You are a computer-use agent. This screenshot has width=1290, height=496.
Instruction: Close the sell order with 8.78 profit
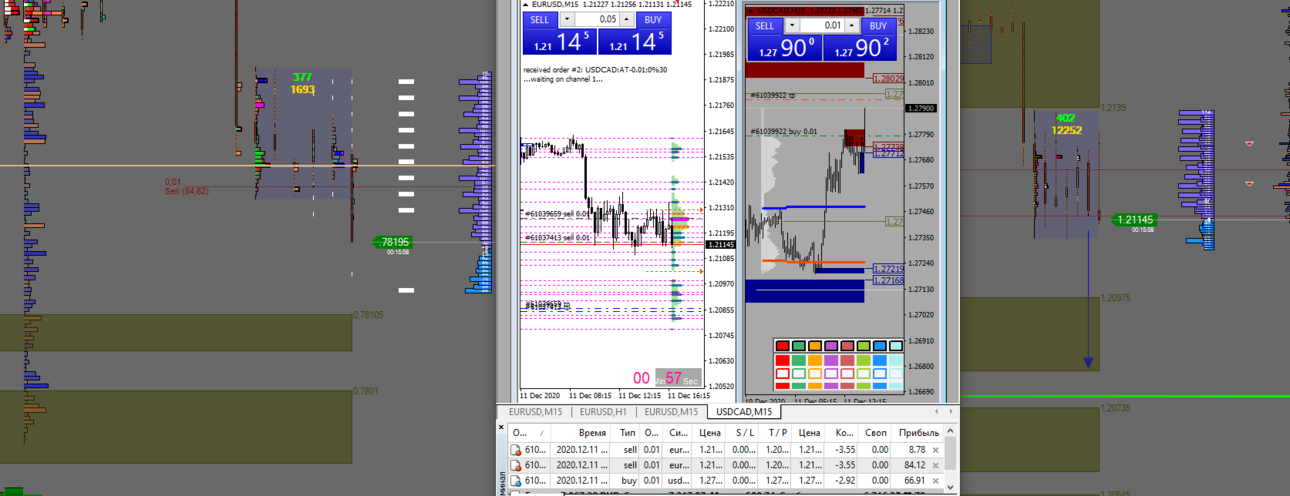(x=935, y=450)
